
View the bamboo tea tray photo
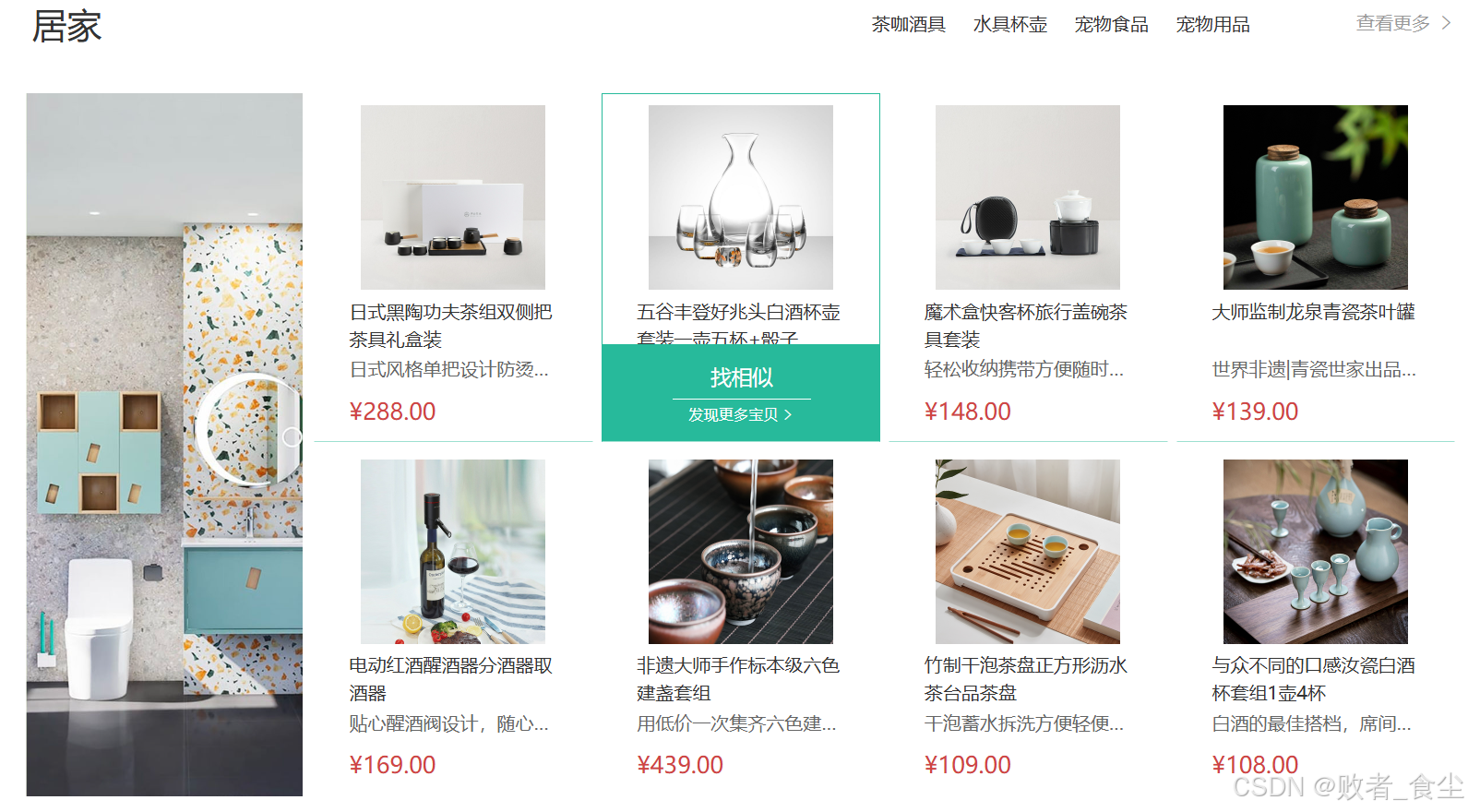(1028, 552)
